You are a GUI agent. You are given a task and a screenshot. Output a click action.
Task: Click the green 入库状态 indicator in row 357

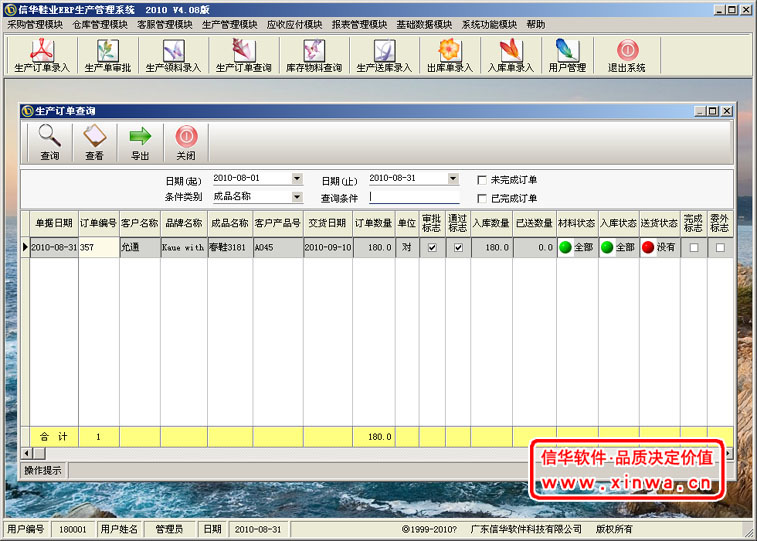click(x=607, y=248)
